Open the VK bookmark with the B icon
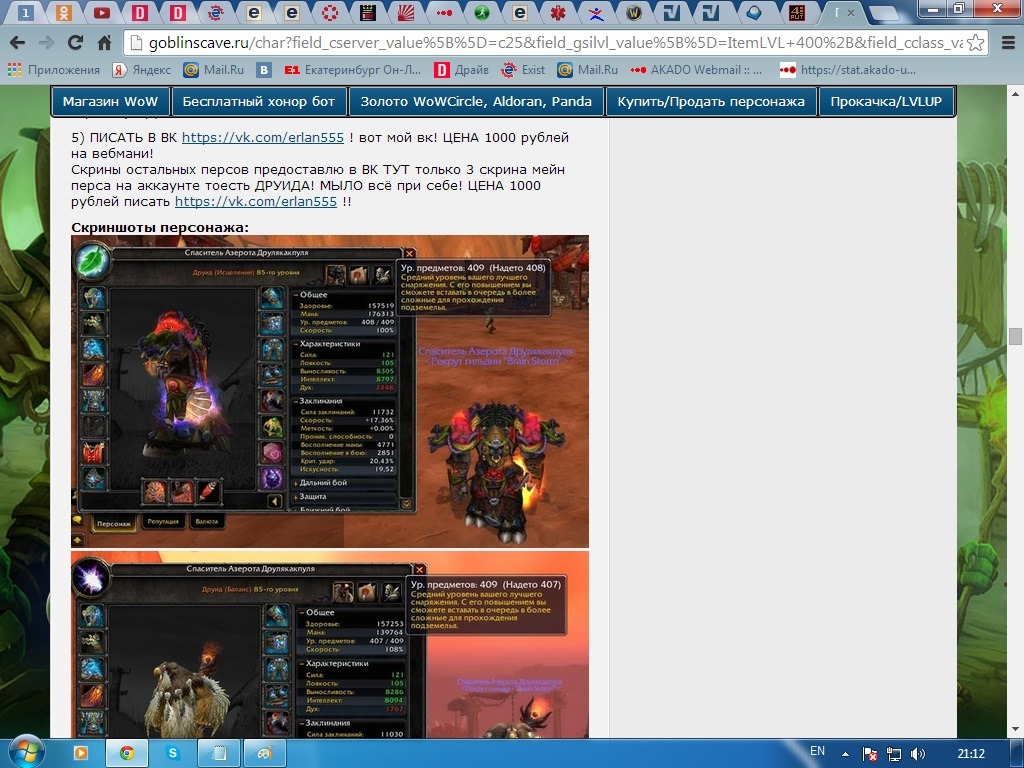Screen dimensions: 1024x768 pos(264,69)
